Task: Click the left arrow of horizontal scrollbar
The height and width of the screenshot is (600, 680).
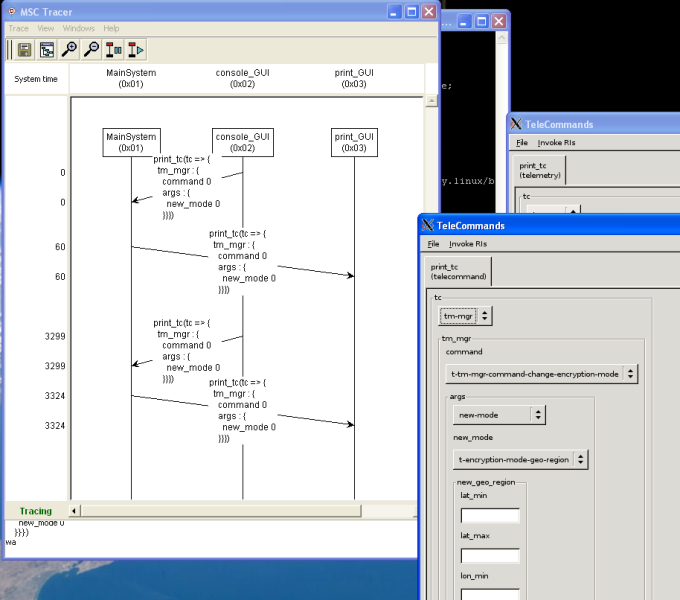Action: [x=74, y=511]
